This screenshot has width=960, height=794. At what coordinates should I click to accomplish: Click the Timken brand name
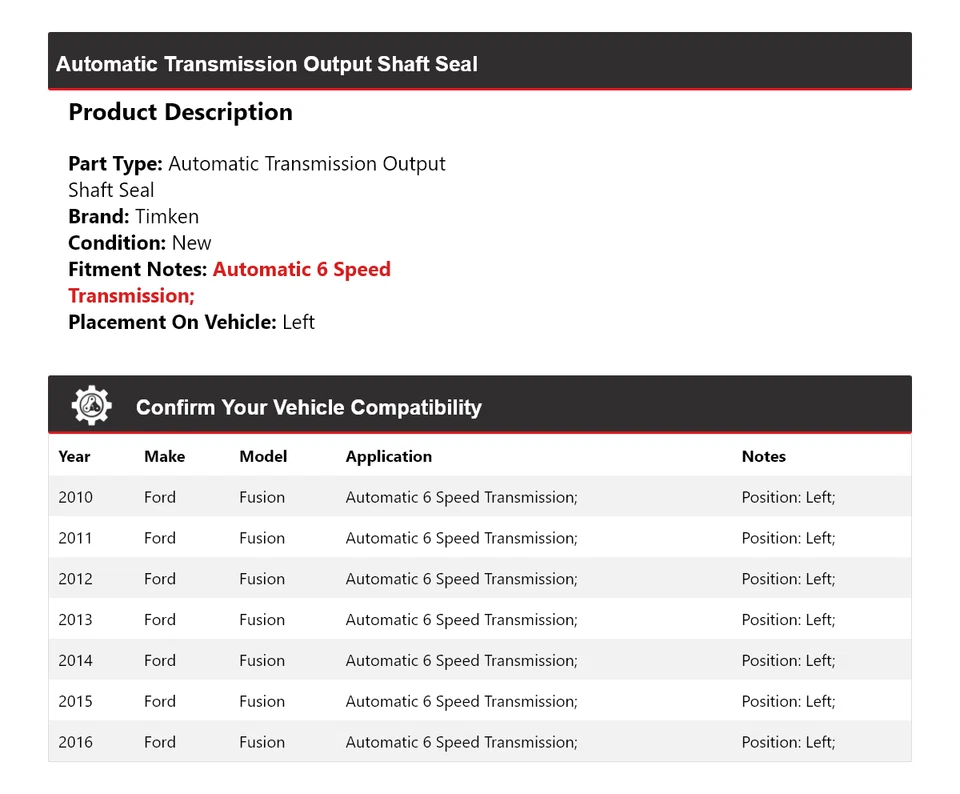click(x=167, y=216)
